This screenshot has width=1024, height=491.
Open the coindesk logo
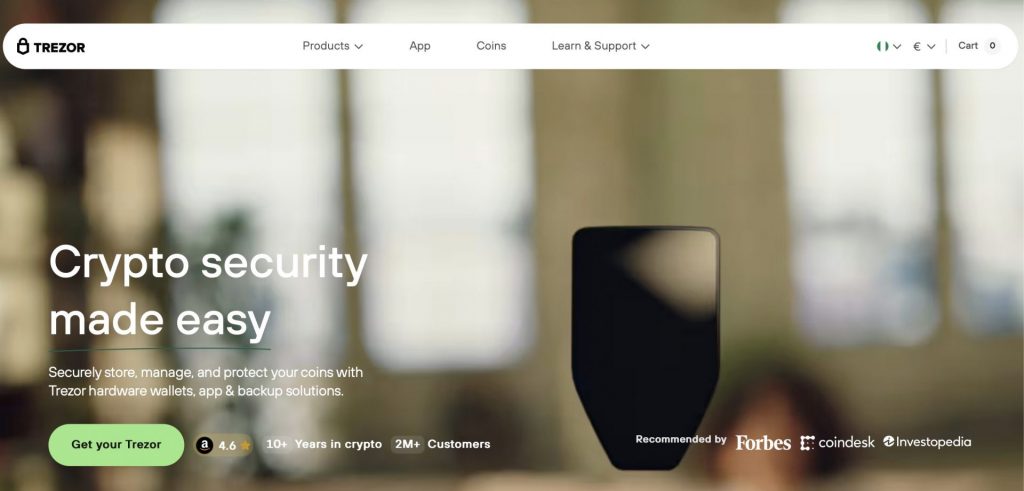pyautogui.click(x=837, y=443)
